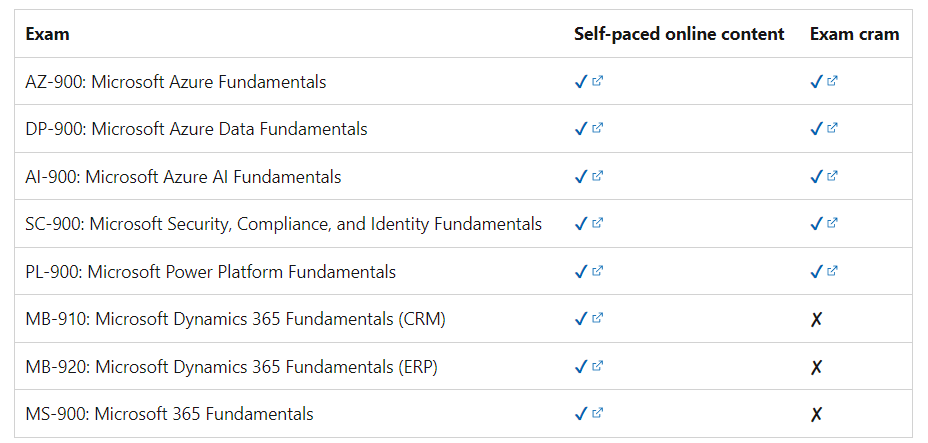Click the AZ-900 self-paced checkmark link

(581, 82)
